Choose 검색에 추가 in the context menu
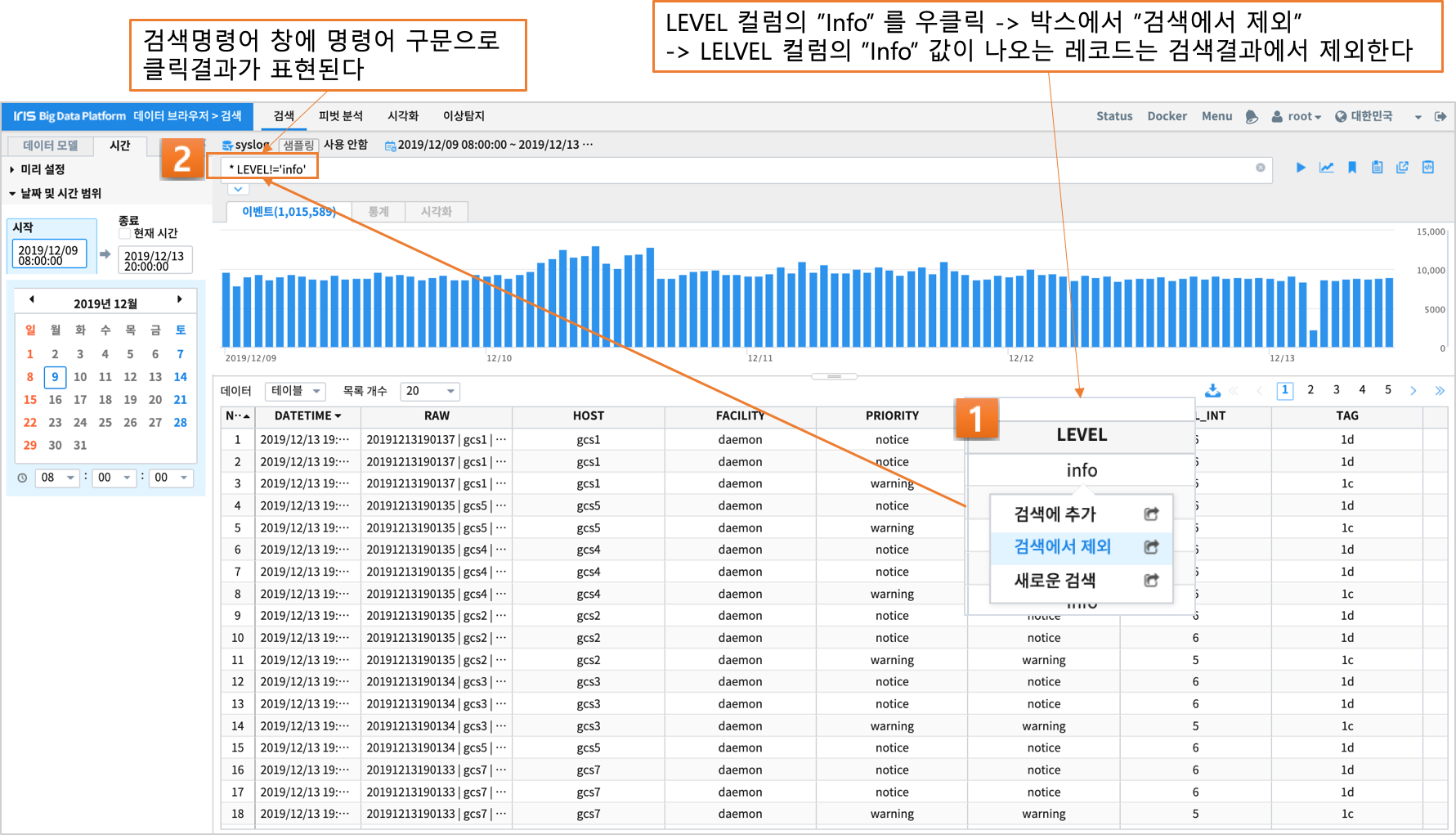The image size is (1456, 835). point(1082,514)
